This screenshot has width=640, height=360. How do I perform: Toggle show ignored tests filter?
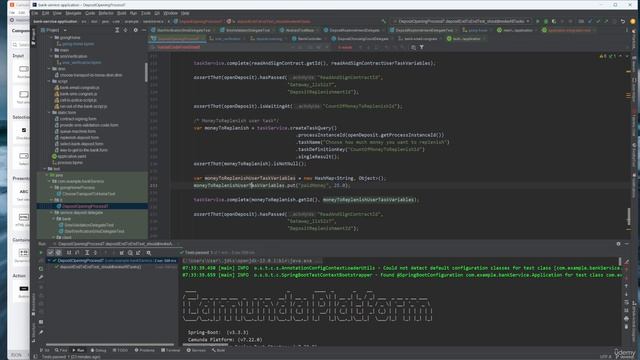click(58, 253)
